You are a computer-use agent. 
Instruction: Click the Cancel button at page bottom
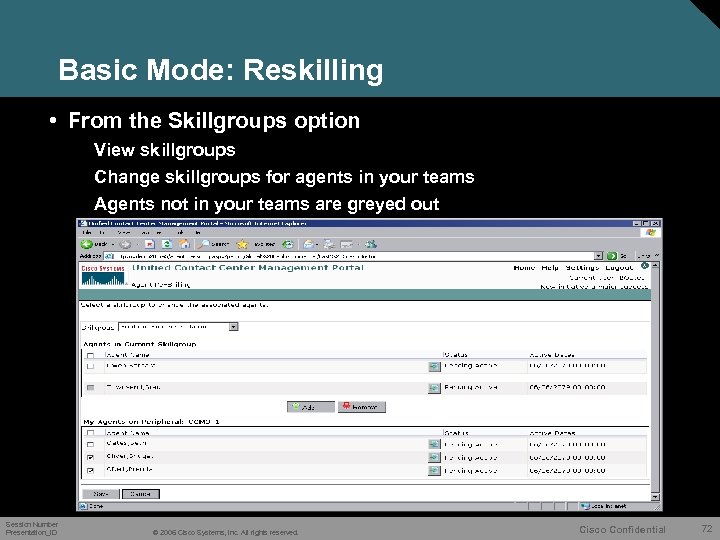pos(141,494)
